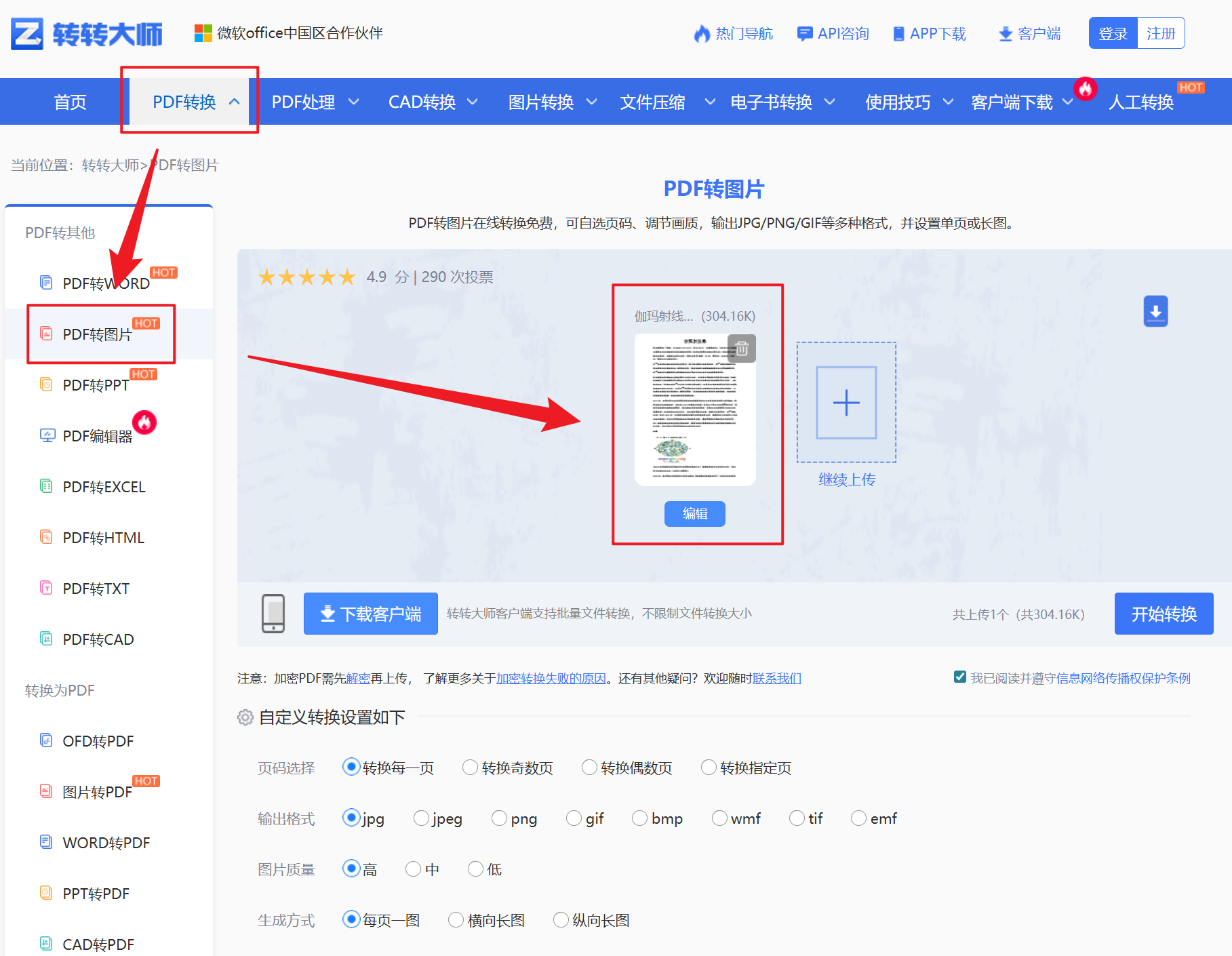Viewport: 1232px width, 956px height.
Task: Click the blue download icon beside the upload area
Action: coord(1155,311)
